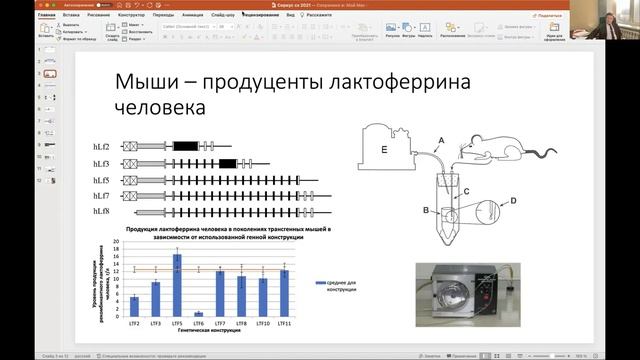This screenshot has height=360, width=640.
Task: Toggle the AutoSave switch in title bar
Action: (104, 5)
